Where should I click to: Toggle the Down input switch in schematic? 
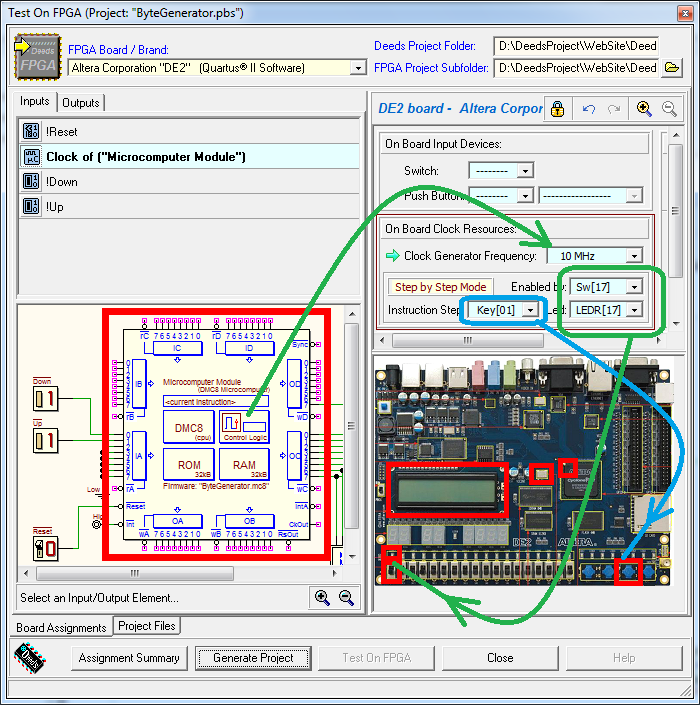pyautogui.click(x=45, y=399)
